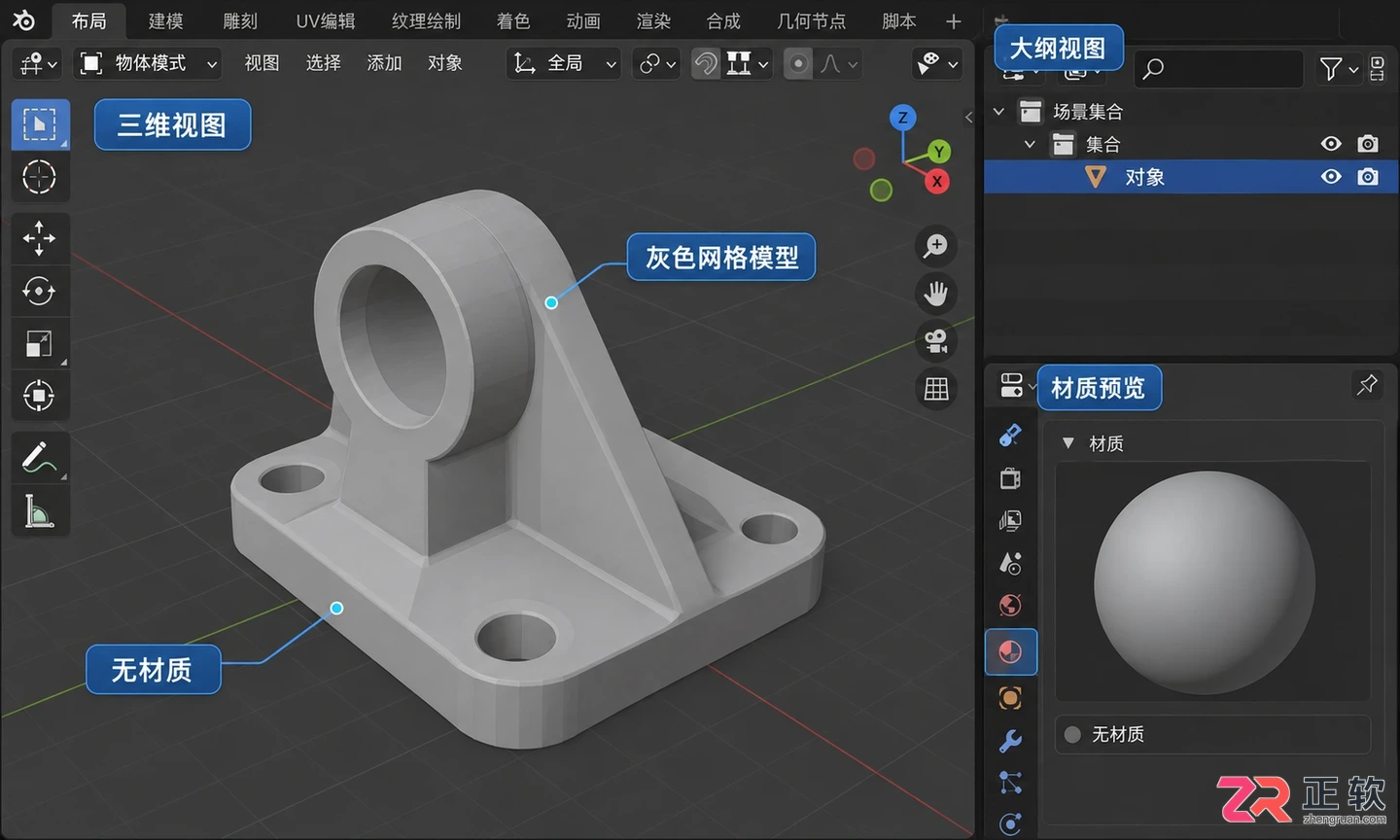The image size is (1400, 840).
Task: Select the 无材质 material slot
Action: click(x=1212, y=735)
